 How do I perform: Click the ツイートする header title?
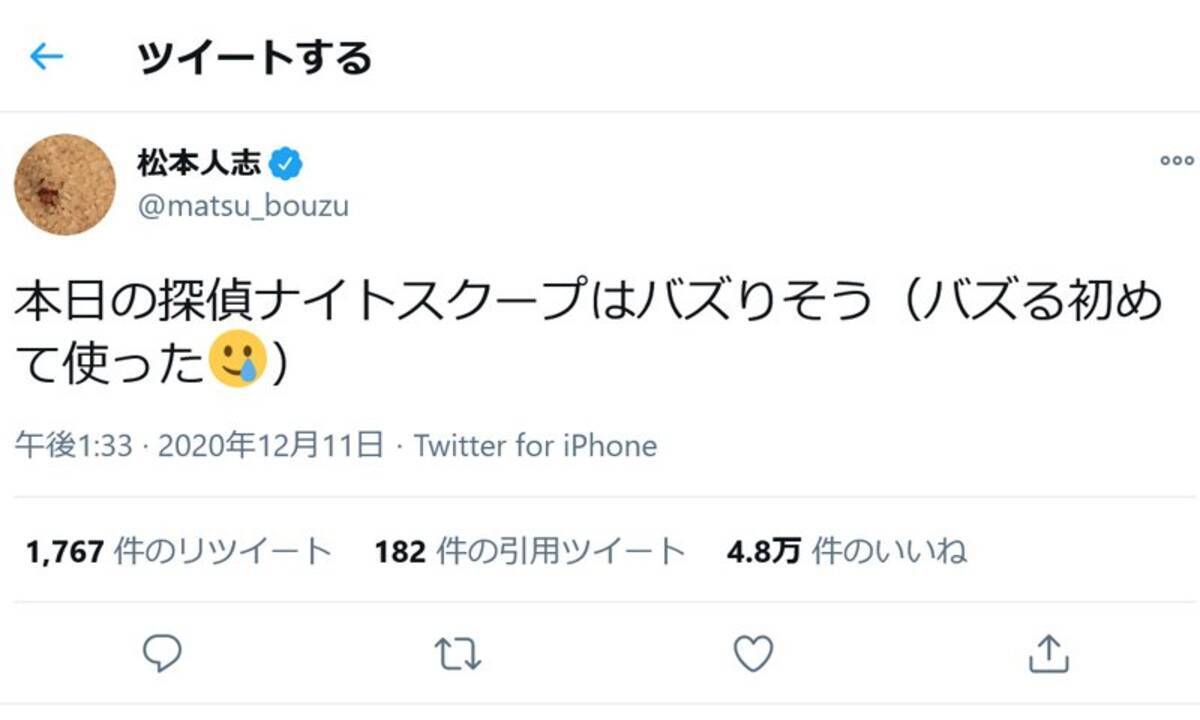pyautogui.click(x=255, y=57)
